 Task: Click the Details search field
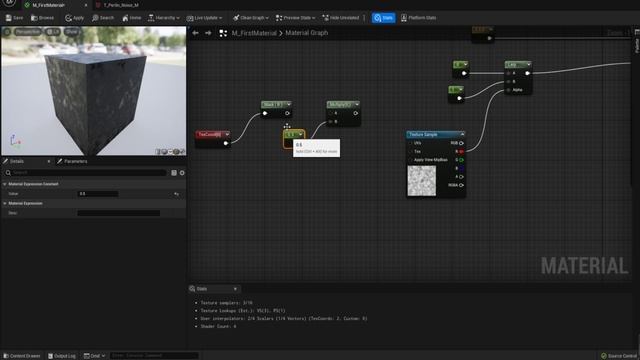tap(86, 173)
